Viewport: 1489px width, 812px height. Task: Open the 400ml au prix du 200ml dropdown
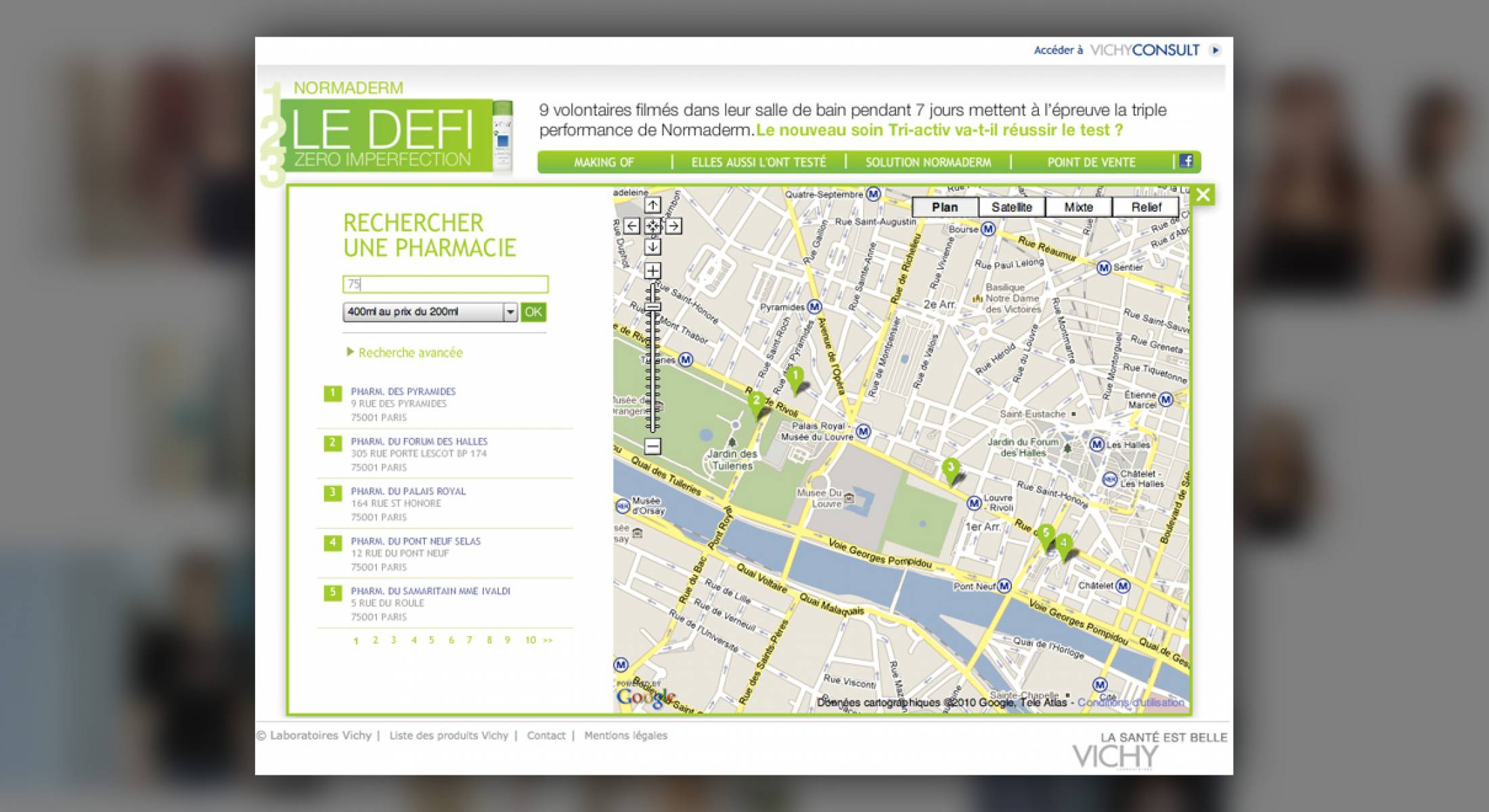[430, 312]
